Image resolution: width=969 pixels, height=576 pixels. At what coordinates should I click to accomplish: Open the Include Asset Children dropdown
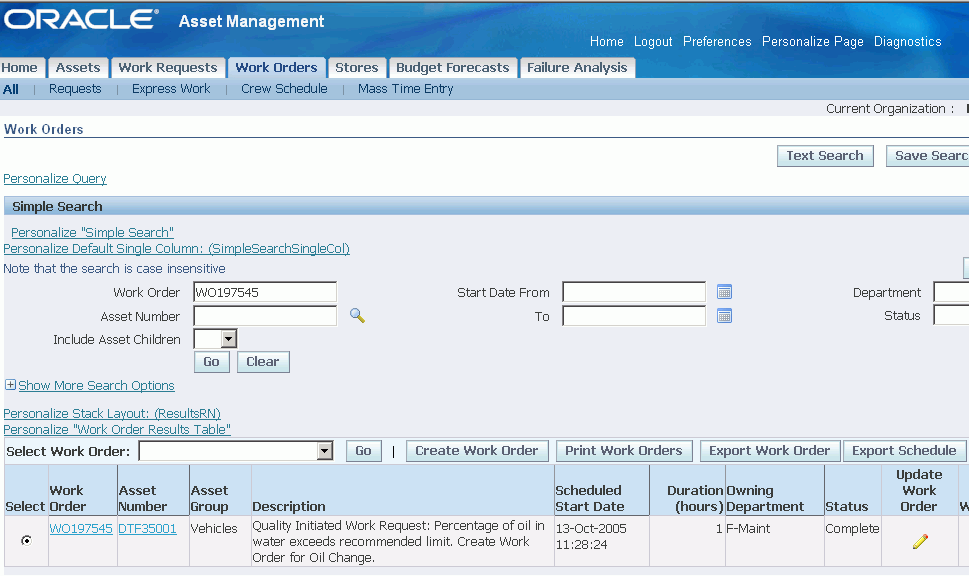(229, 339)
